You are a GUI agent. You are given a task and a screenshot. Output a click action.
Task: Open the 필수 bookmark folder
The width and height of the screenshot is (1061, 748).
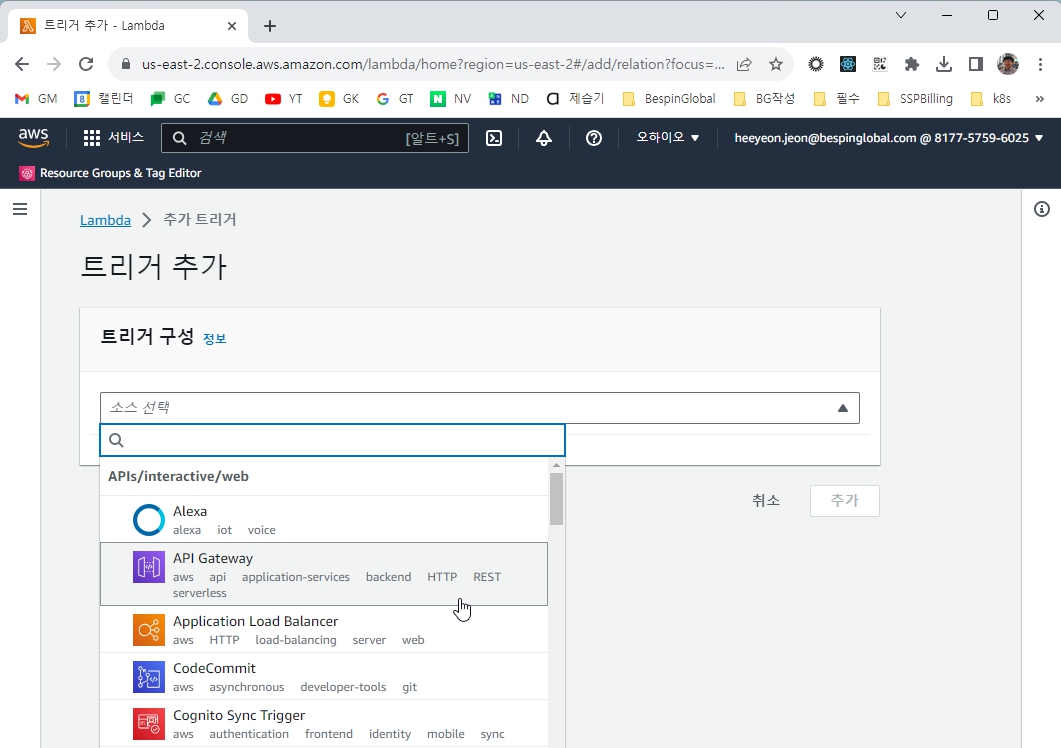[x=836, y=99]
